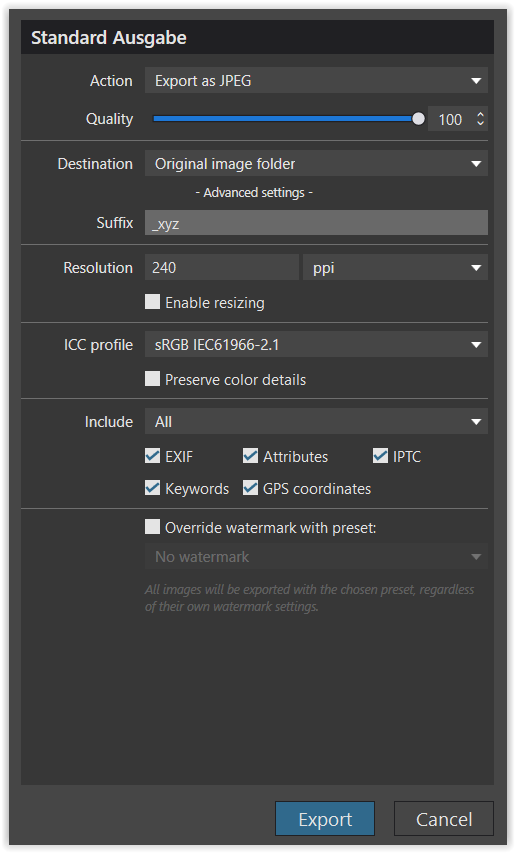
Task: Uncheck the Attributes checkbox
Action: 250,456
